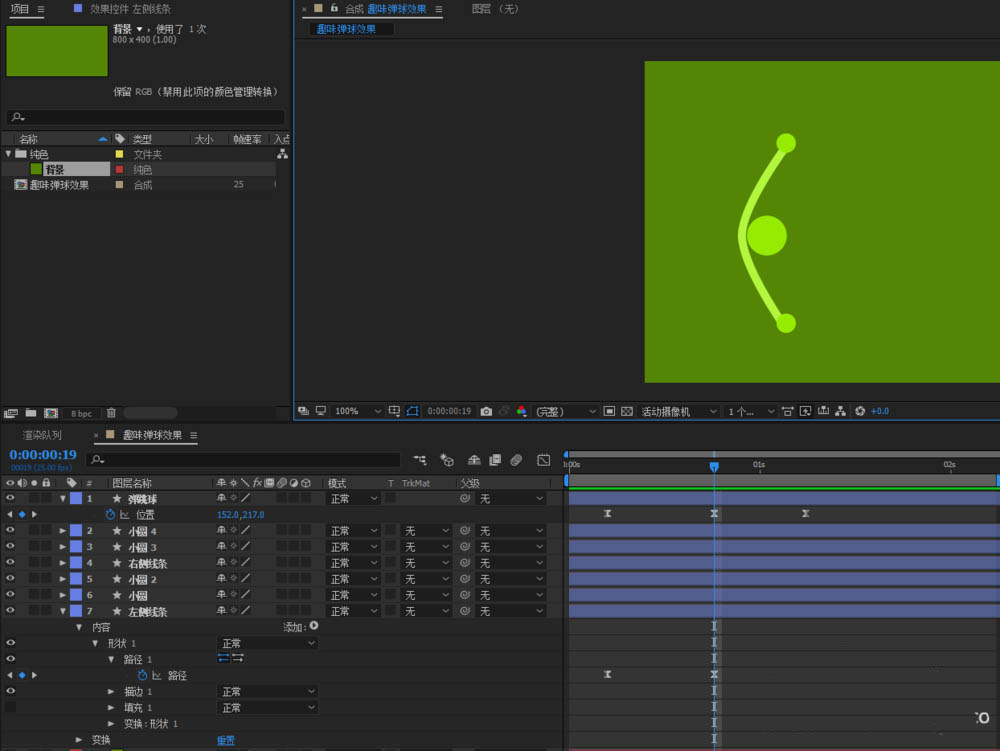Click the 重置 reset link for 变换
Image resolution: width=1000 pixels, height=751 pixels.
(226, 740)
